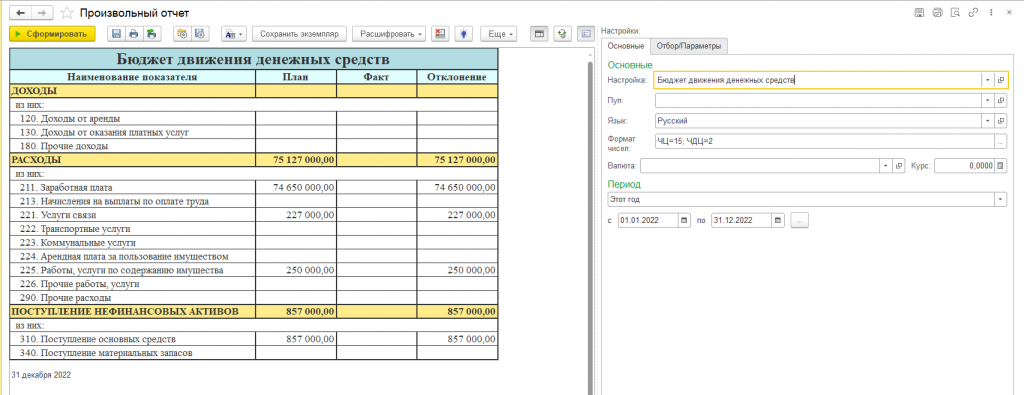Click the printer with green arrow toolbar icon

pos(152,33)
